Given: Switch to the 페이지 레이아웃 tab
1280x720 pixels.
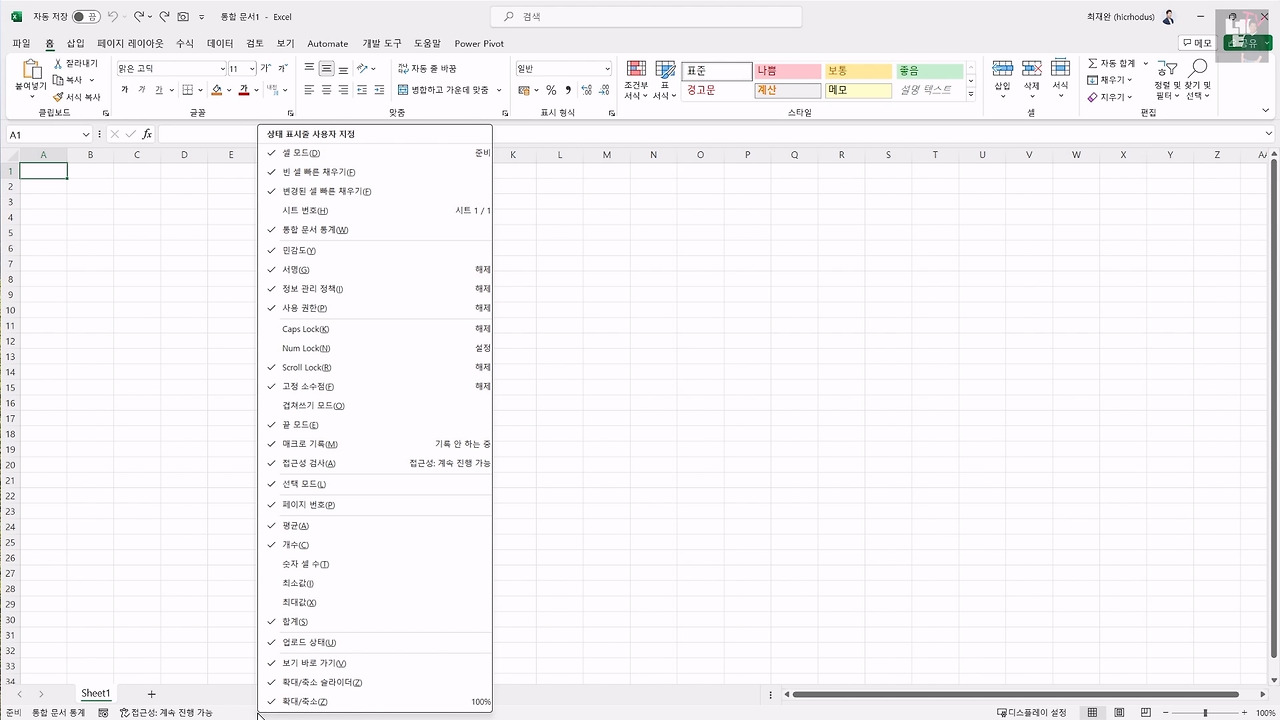Looking at the screenshot, I should [130, 43].
